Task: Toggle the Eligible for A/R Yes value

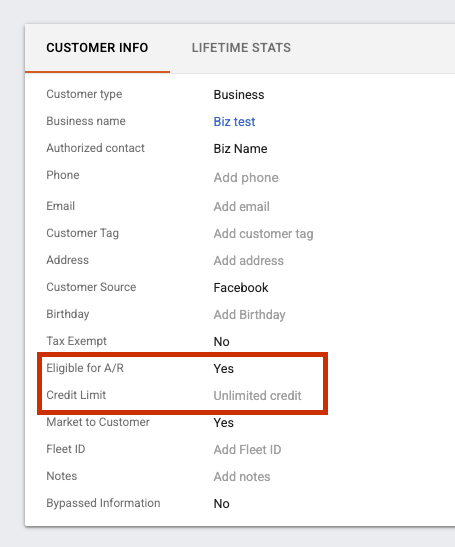Action: click(223, 369)
